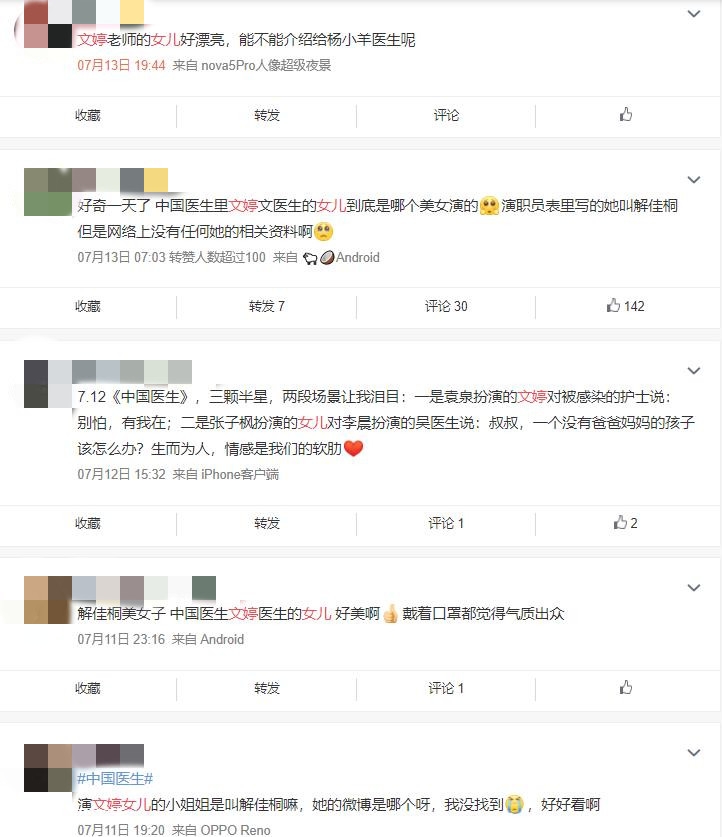722x837 pixels.
Task: Like the 7.12《中国医生》post with 2 likes
Action: pos(625,523)
